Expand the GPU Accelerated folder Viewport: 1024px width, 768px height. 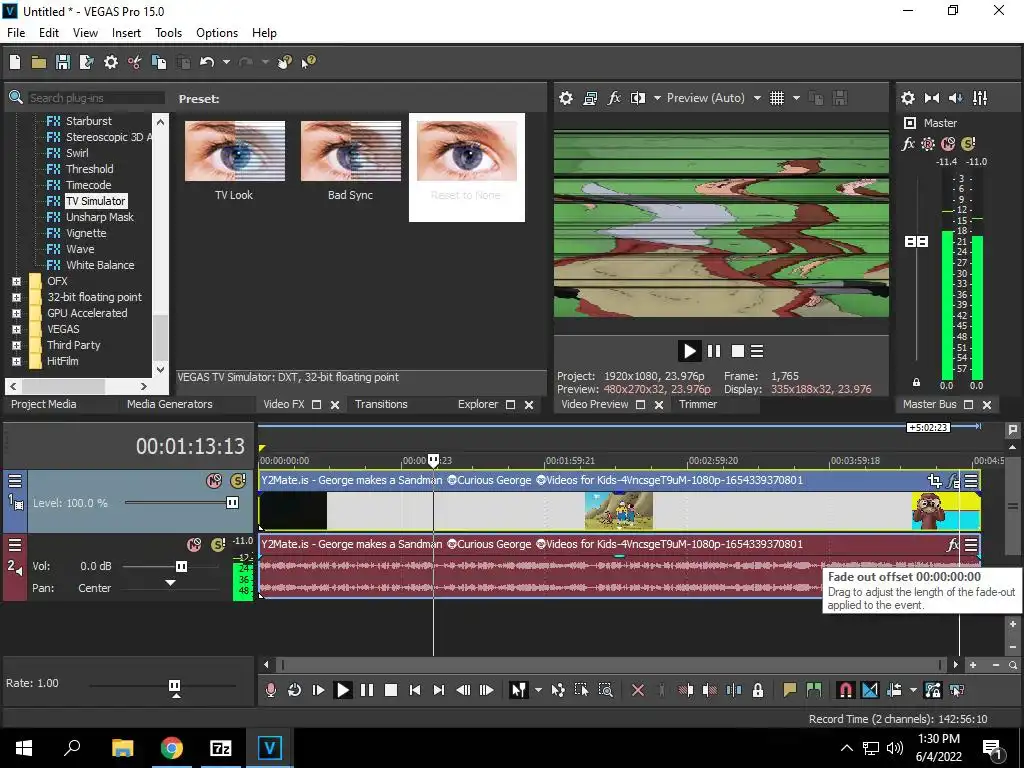16,313
